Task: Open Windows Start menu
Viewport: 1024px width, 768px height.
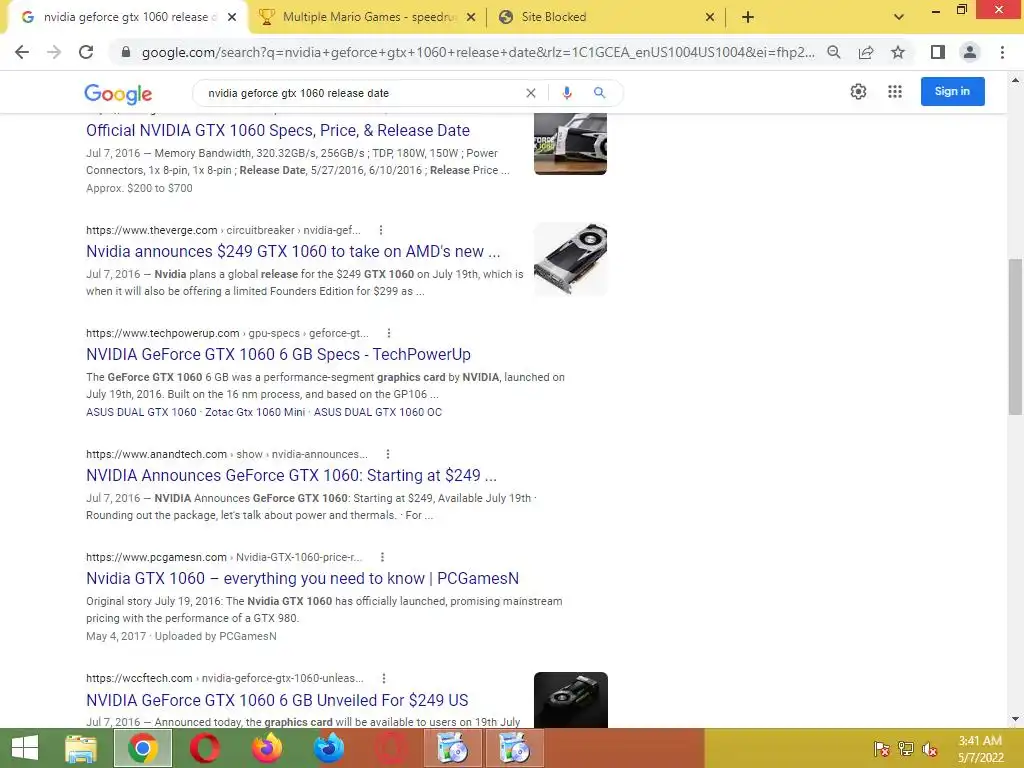Action: tap(24, 748)
